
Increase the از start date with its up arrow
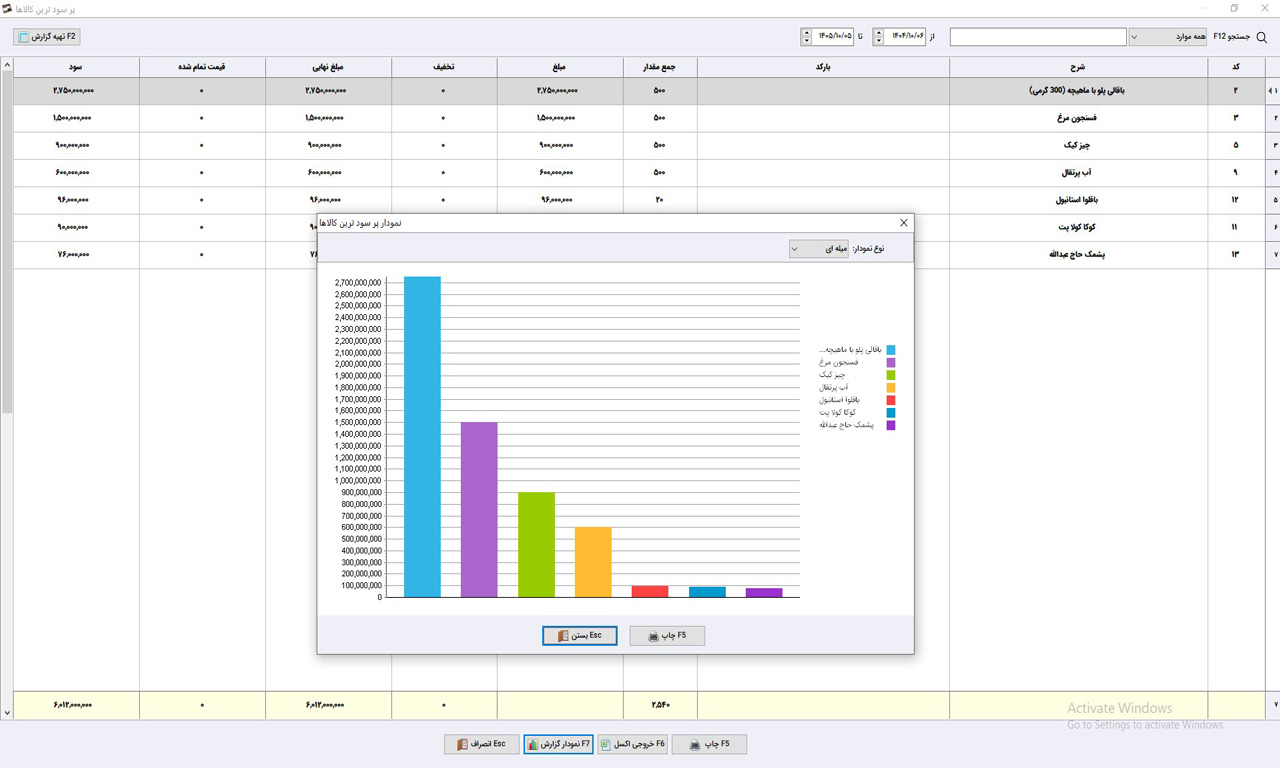pyautogui.click(x=878, y=32)
